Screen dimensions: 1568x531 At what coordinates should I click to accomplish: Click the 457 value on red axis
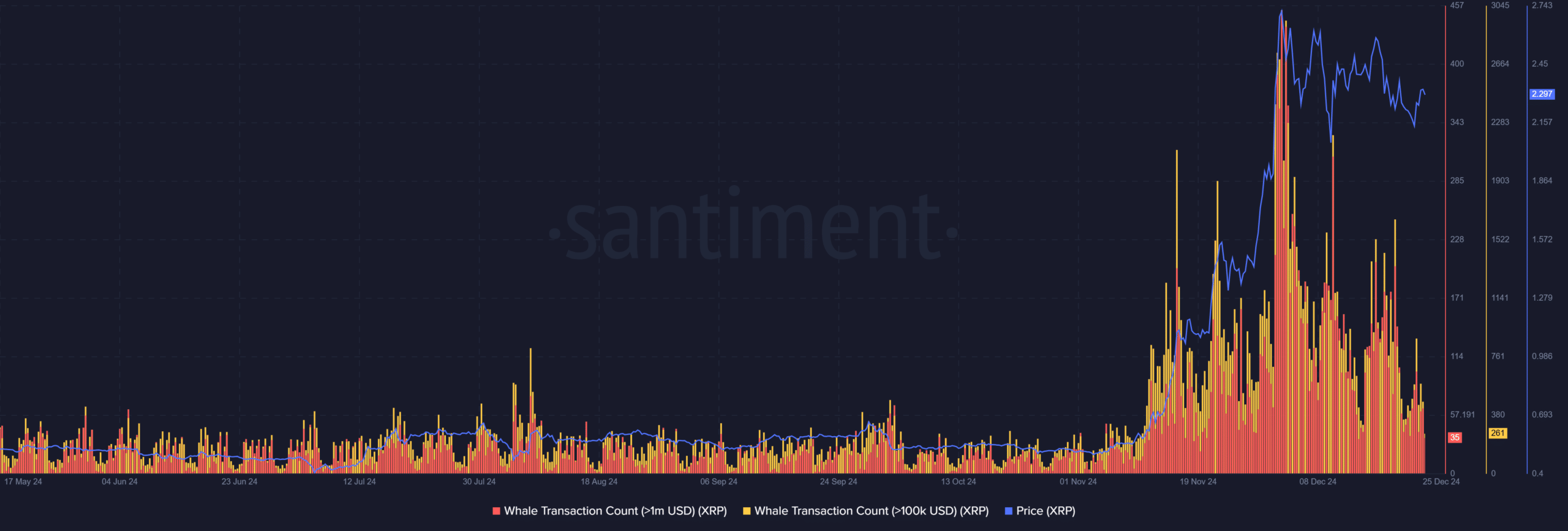[1457, 6]
